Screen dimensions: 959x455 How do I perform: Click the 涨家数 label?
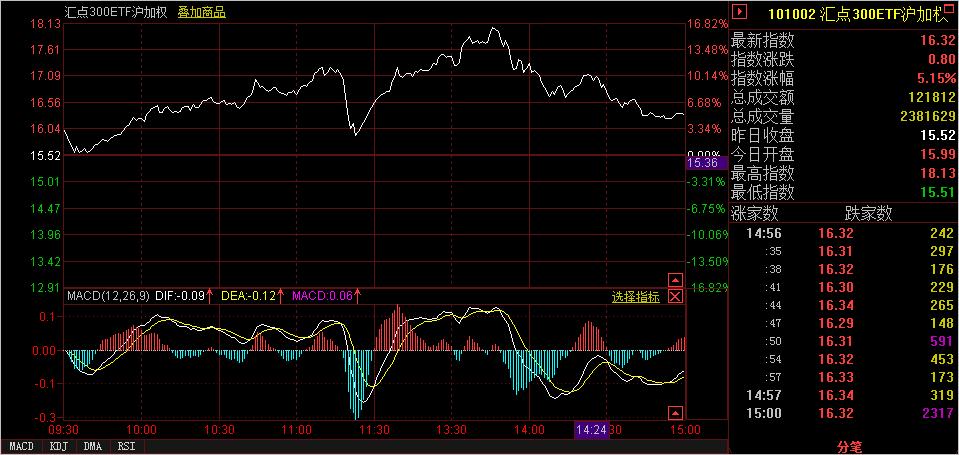pos(755,213)
